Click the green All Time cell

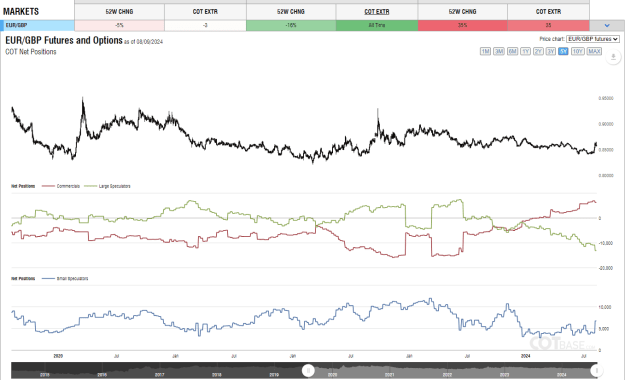(x=377, y=26)
